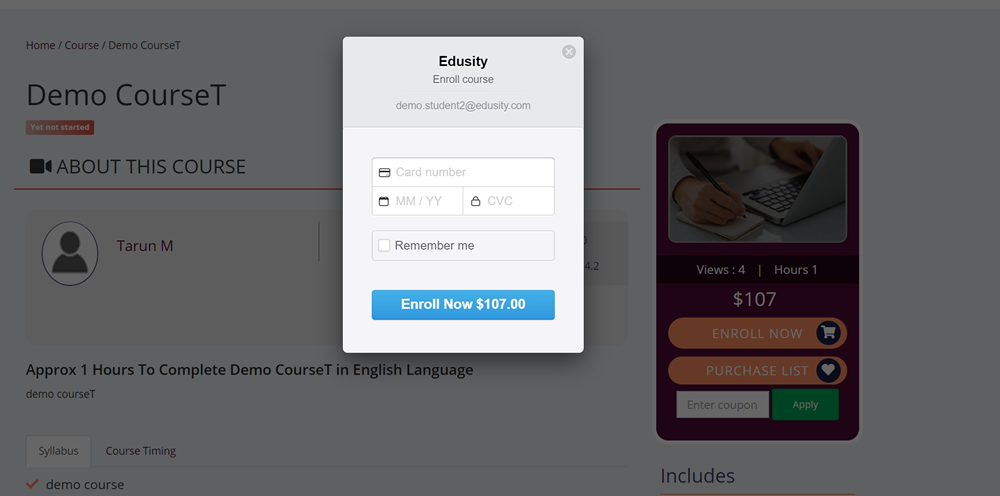Click the calendar expiry icon

pos(384,202)
